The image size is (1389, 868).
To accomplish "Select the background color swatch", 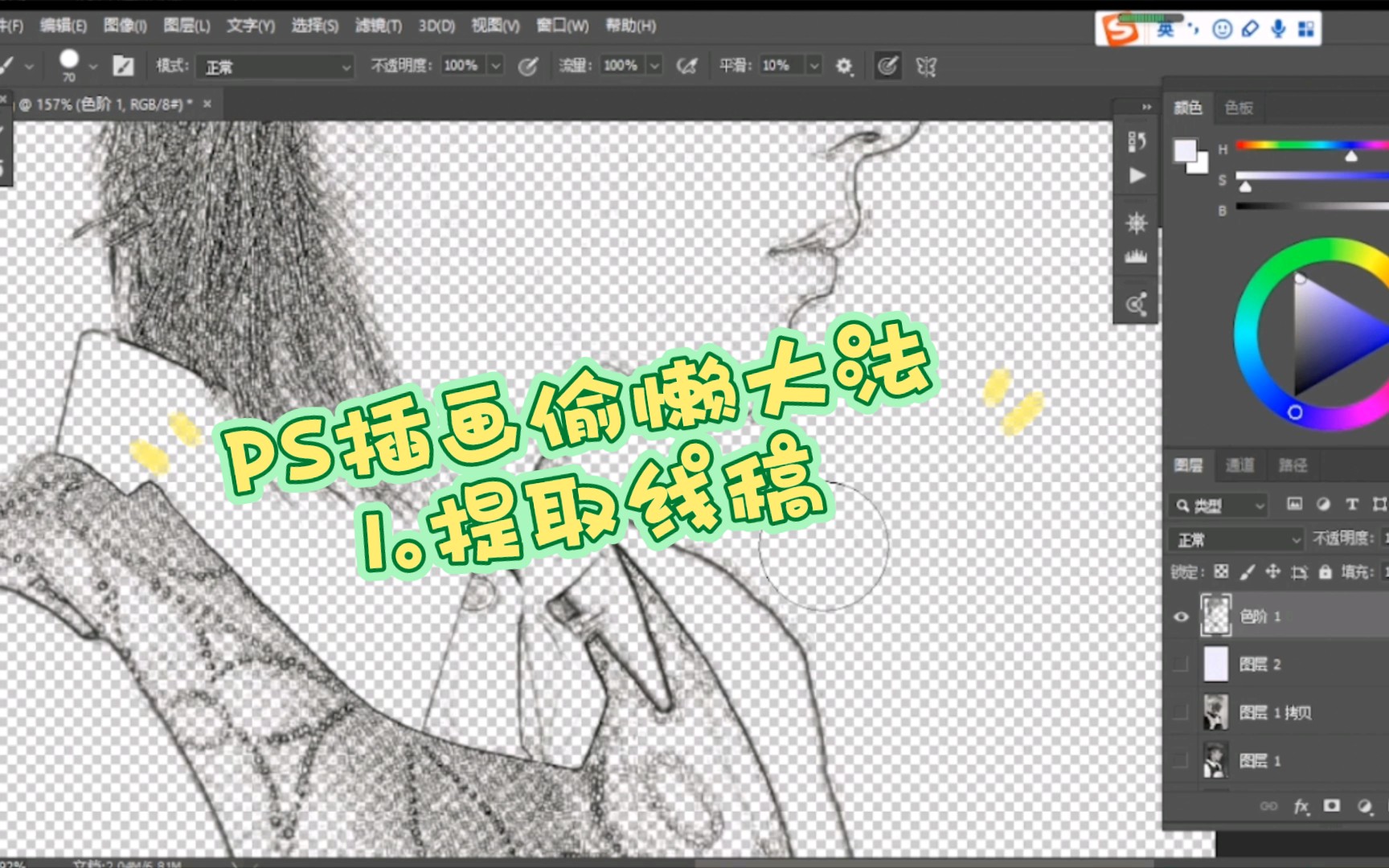I will pyautogui.click(x=1200, y=165).
